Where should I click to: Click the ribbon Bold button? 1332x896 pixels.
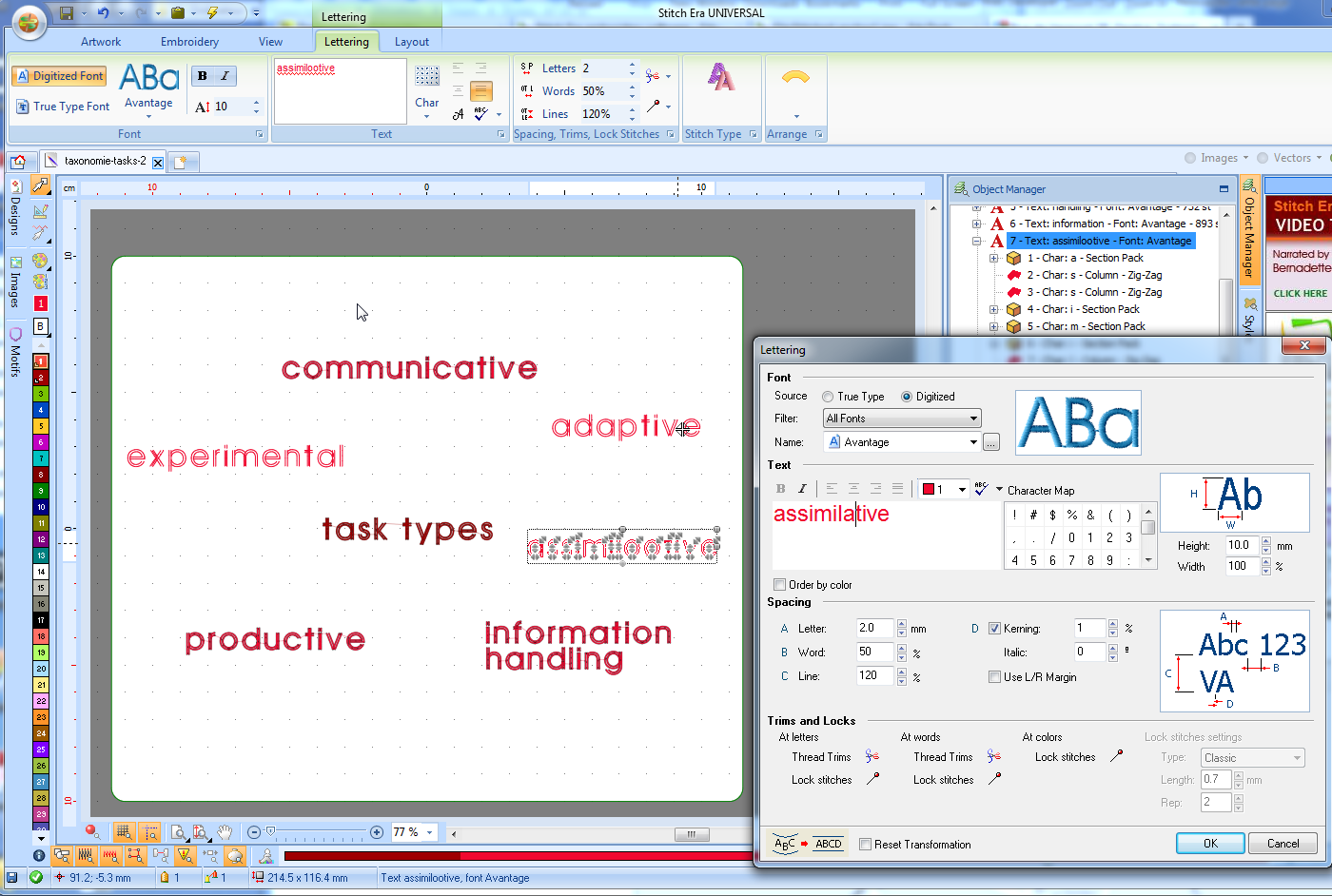203,76
